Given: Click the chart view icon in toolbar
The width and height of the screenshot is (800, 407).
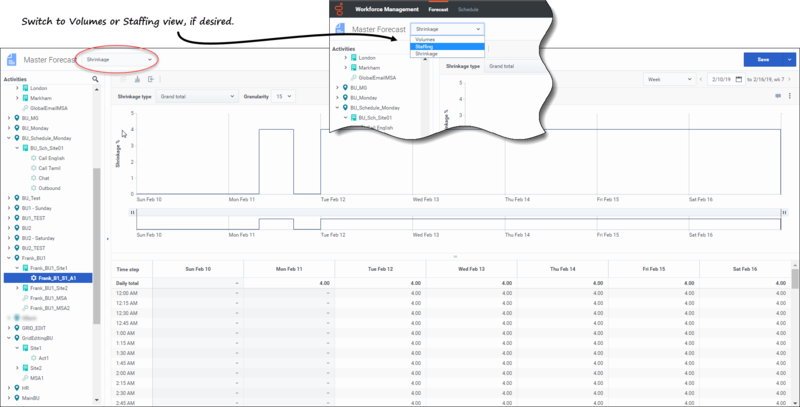Looking at the screenshot, I should click(137, 78).
